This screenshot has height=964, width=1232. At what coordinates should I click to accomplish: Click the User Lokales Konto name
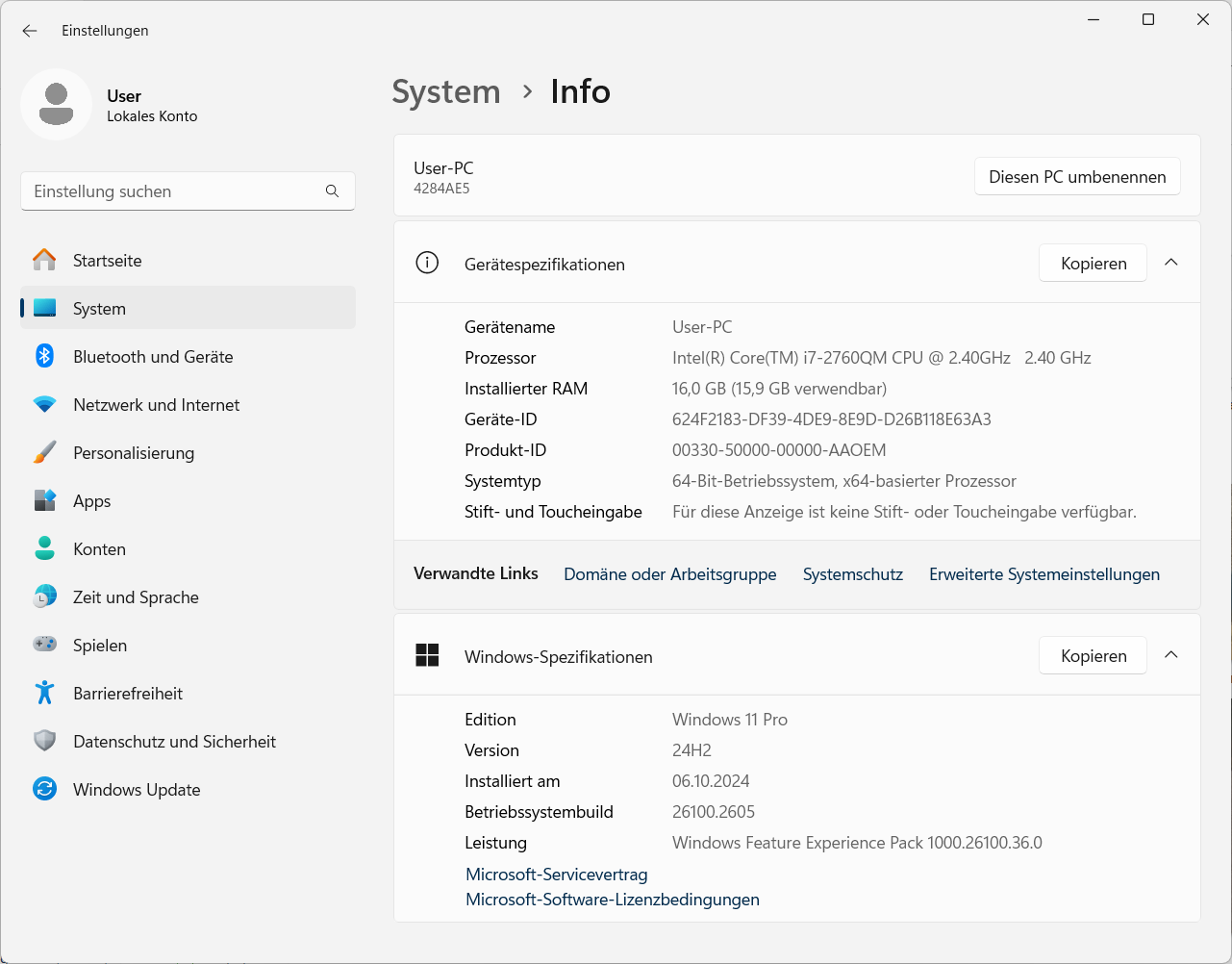[152, 106]
